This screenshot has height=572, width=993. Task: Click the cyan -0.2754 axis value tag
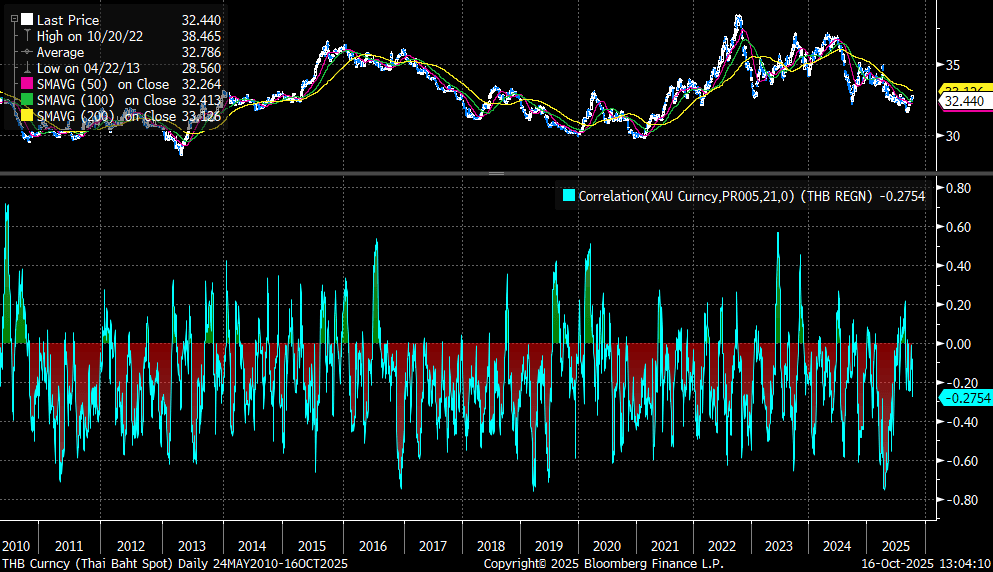(x=964, y=398)
